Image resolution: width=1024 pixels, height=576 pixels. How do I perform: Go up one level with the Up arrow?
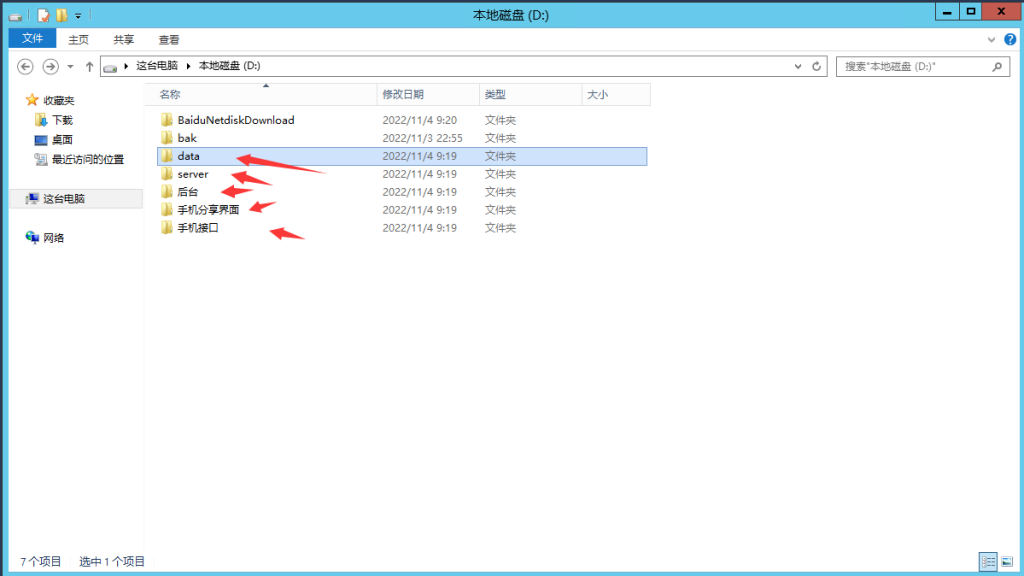pos(89,66)
